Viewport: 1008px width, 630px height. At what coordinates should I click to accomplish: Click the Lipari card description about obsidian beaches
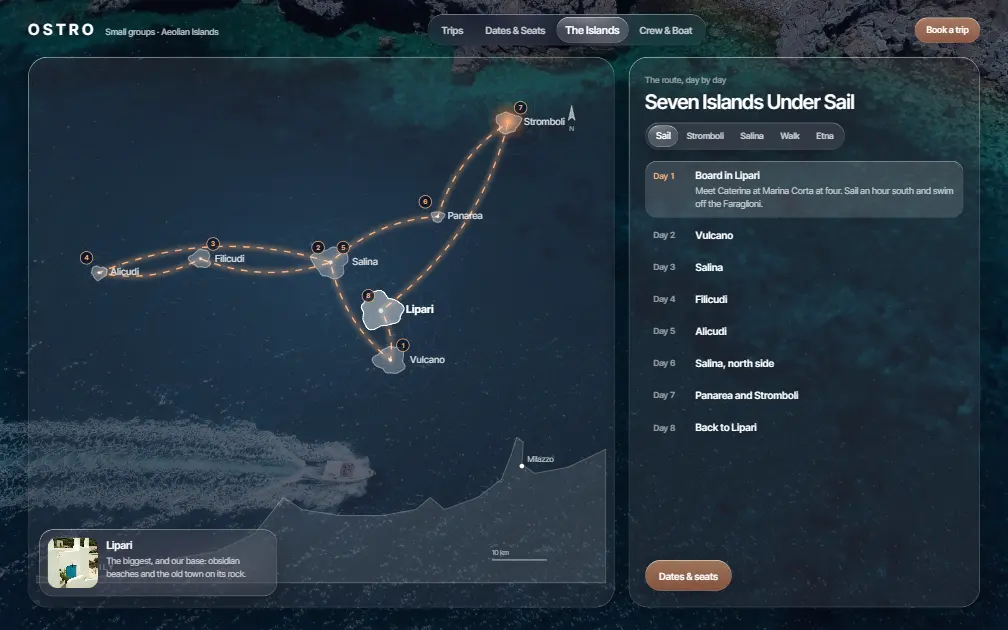[x=176, y=568]
